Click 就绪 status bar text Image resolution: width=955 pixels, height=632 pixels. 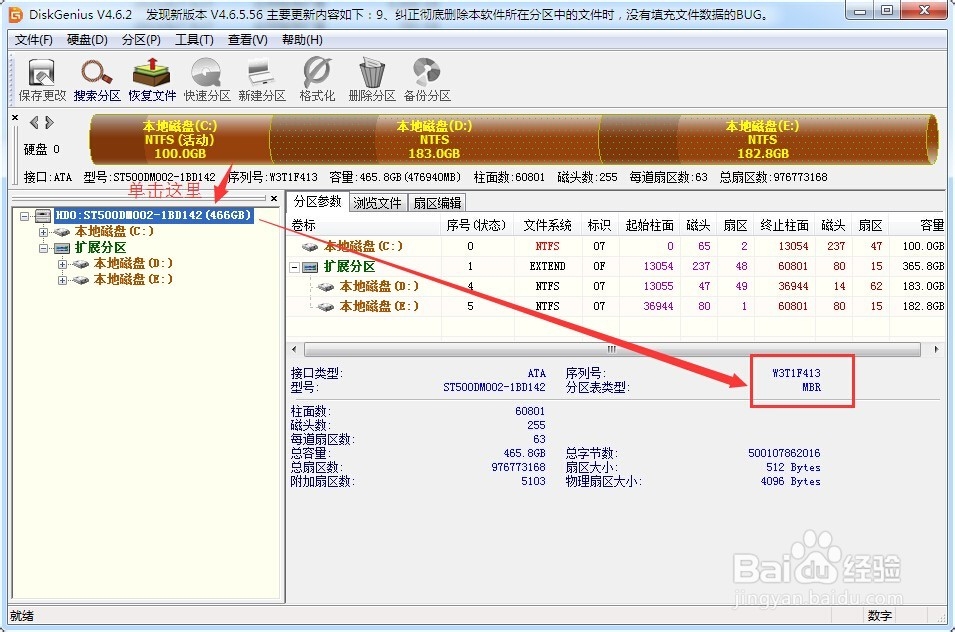tap(22, 616)
